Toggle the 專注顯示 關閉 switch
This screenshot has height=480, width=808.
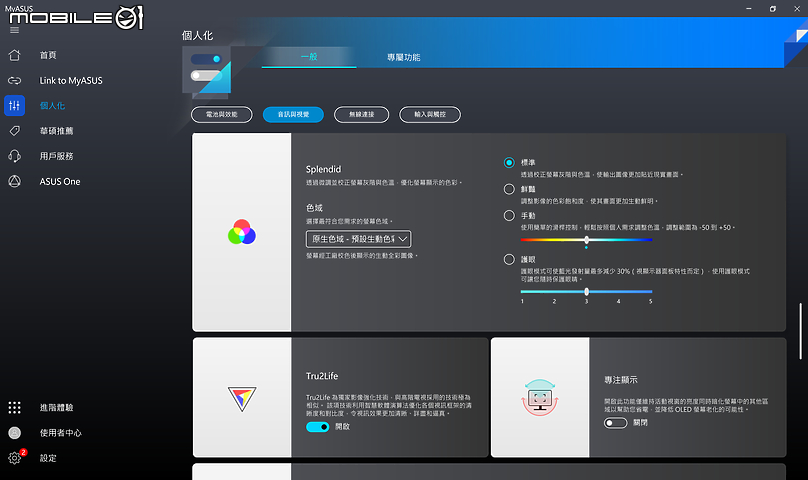[615, 423]
